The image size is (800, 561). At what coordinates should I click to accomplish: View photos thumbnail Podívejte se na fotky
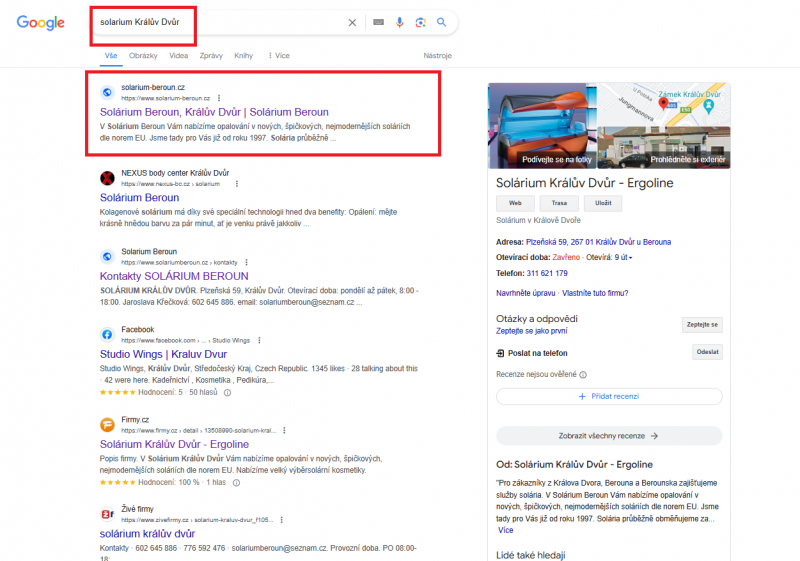(x=542, y=126)
